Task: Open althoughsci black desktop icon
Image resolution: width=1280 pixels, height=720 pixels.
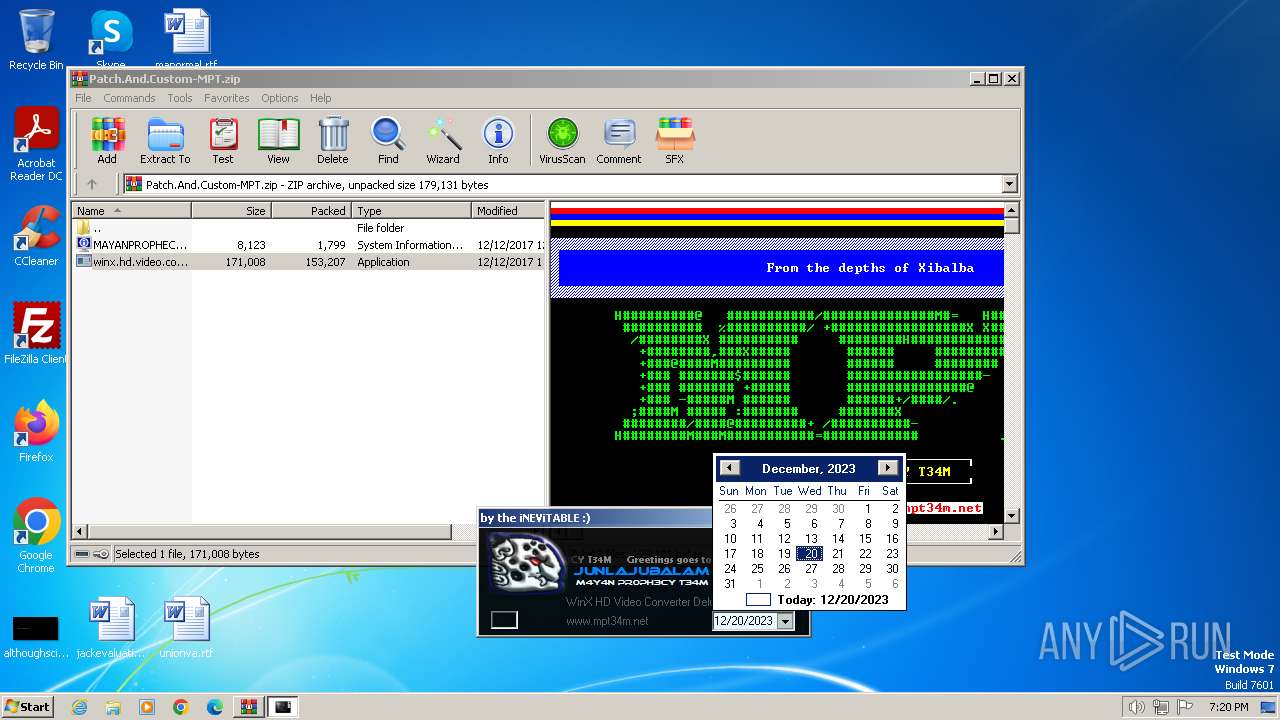Action: pos(35,636)
